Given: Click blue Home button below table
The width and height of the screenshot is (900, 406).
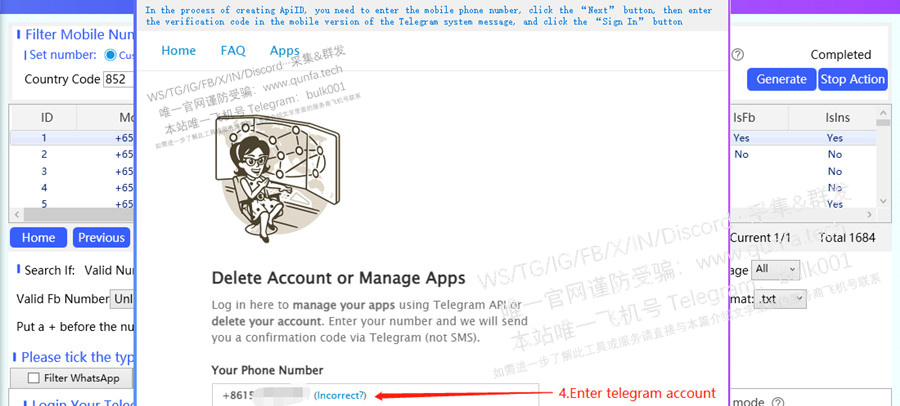Looking at the screenshot, I should [38, 238].
